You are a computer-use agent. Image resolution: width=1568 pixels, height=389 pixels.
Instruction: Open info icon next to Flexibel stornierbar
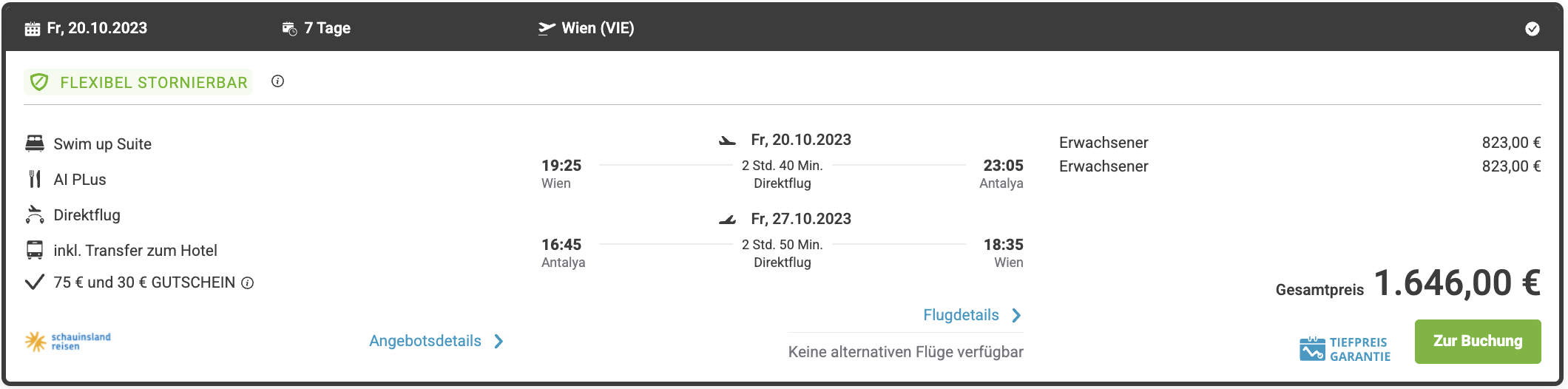pyautogui.click(x=277, y=81)
